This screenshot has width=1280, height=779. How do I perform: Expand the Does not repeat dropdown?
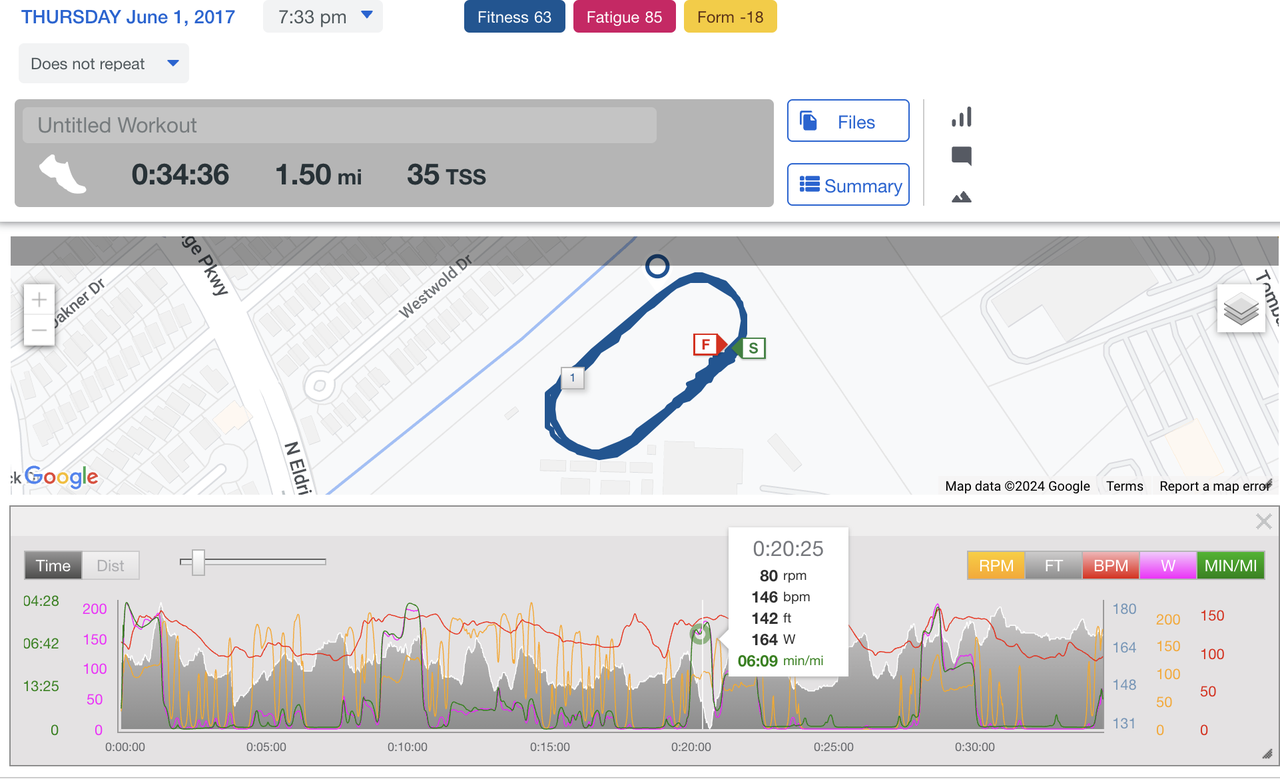[104, 64]
